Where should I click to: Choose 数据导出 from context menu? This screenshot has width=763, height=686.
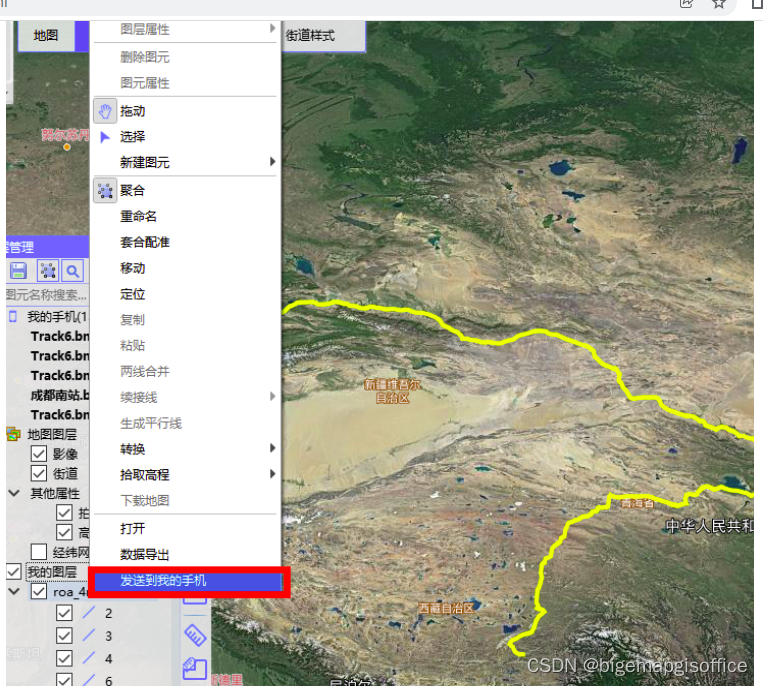[185, 555]
